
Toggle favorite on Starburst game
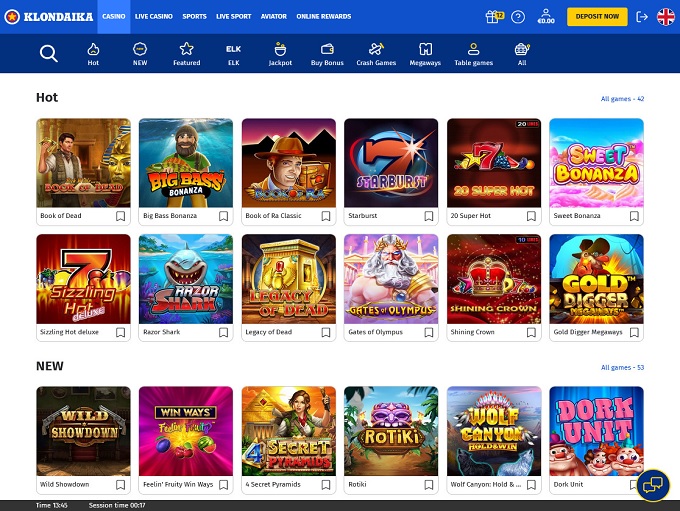coord(428,216)
